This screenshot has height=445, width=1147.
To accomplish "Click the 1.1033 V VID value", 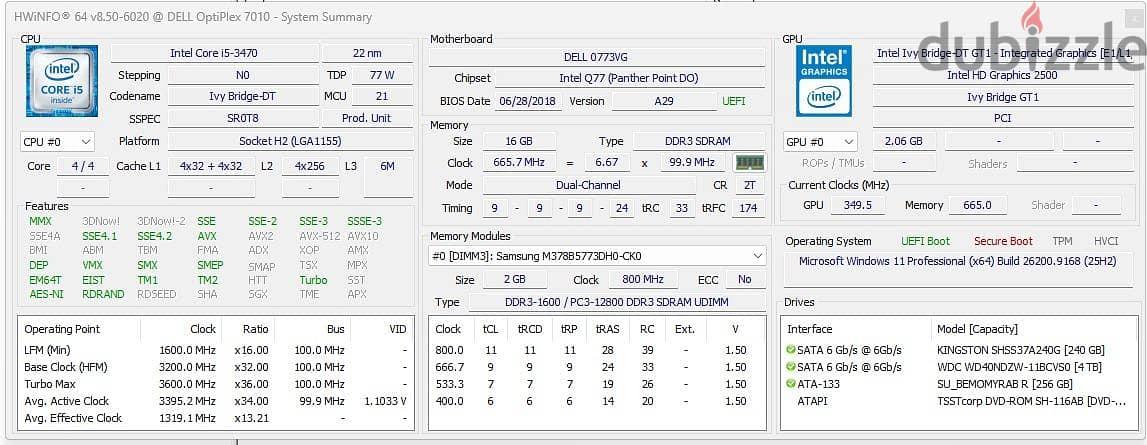I will pos(386,401).
